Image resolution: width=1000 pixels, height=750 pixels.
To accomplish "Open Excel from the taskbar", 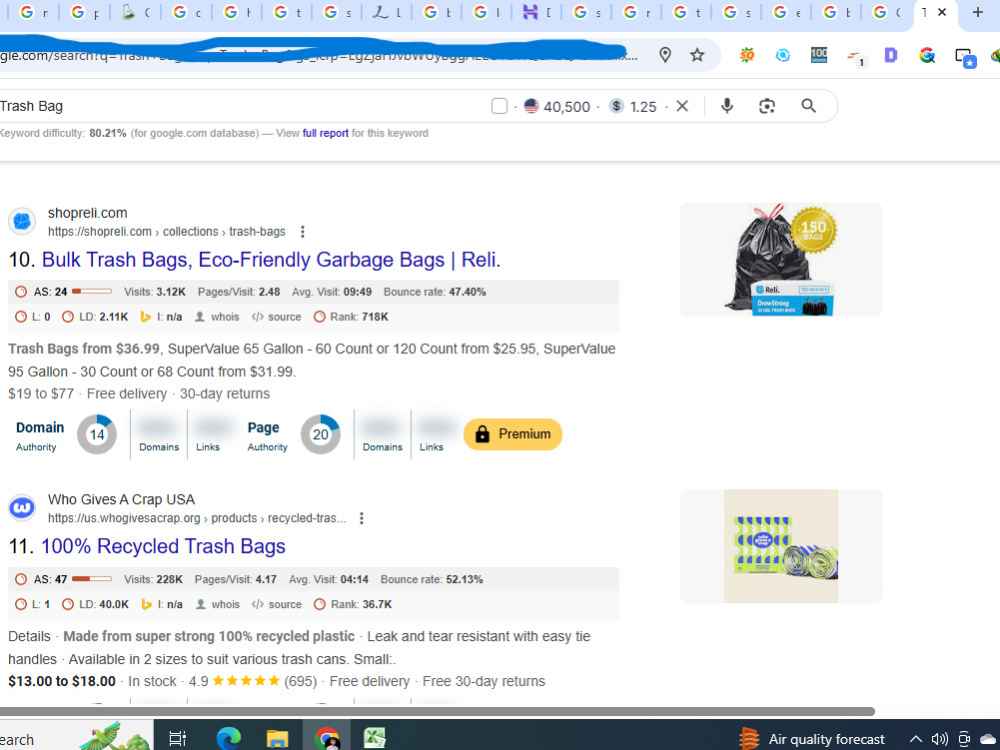I will [375, 739].
